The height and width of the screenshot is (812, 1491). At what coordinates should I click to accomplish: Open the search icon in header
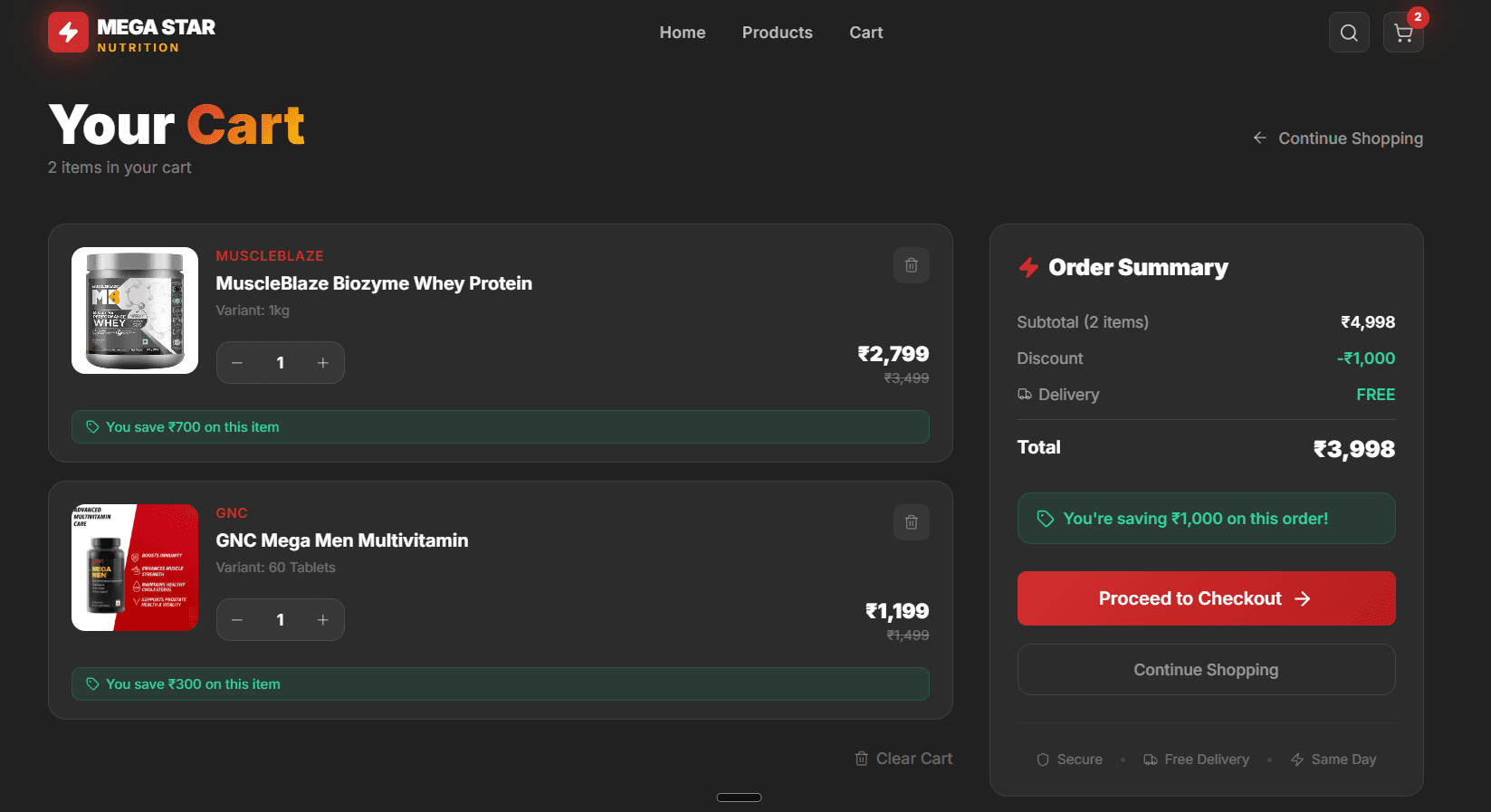click(x=1349, y=33)
